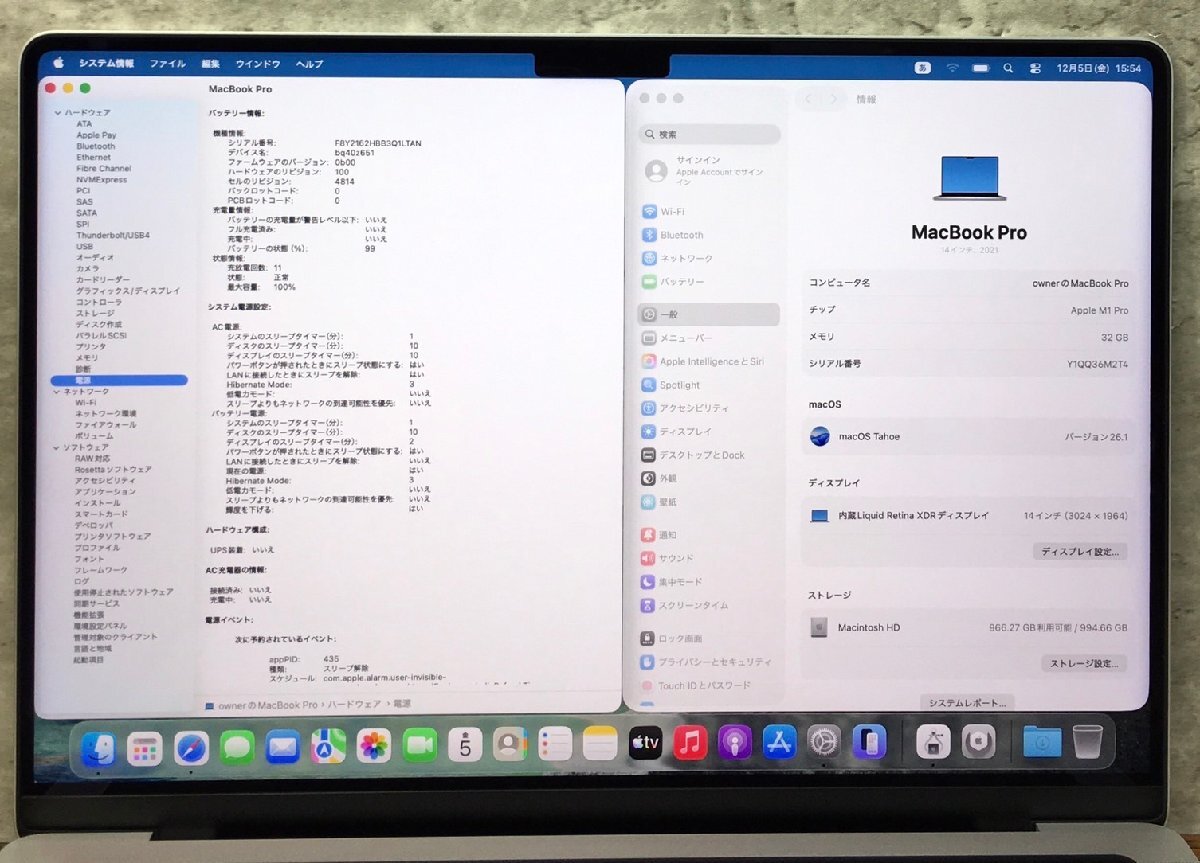Viewport: 1200px width, 863px height.
Task: Open the ファイル menu
Action: coord(168,63)
